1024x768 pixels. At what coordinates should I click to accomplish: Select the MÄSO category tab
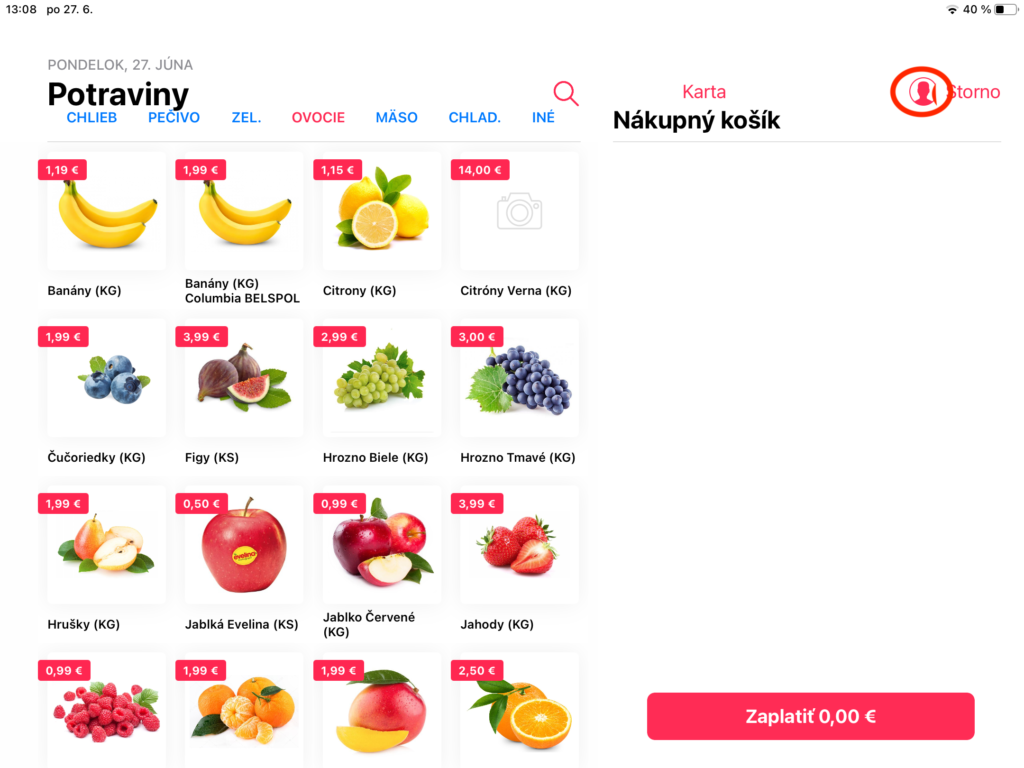[x=396, y=118]
